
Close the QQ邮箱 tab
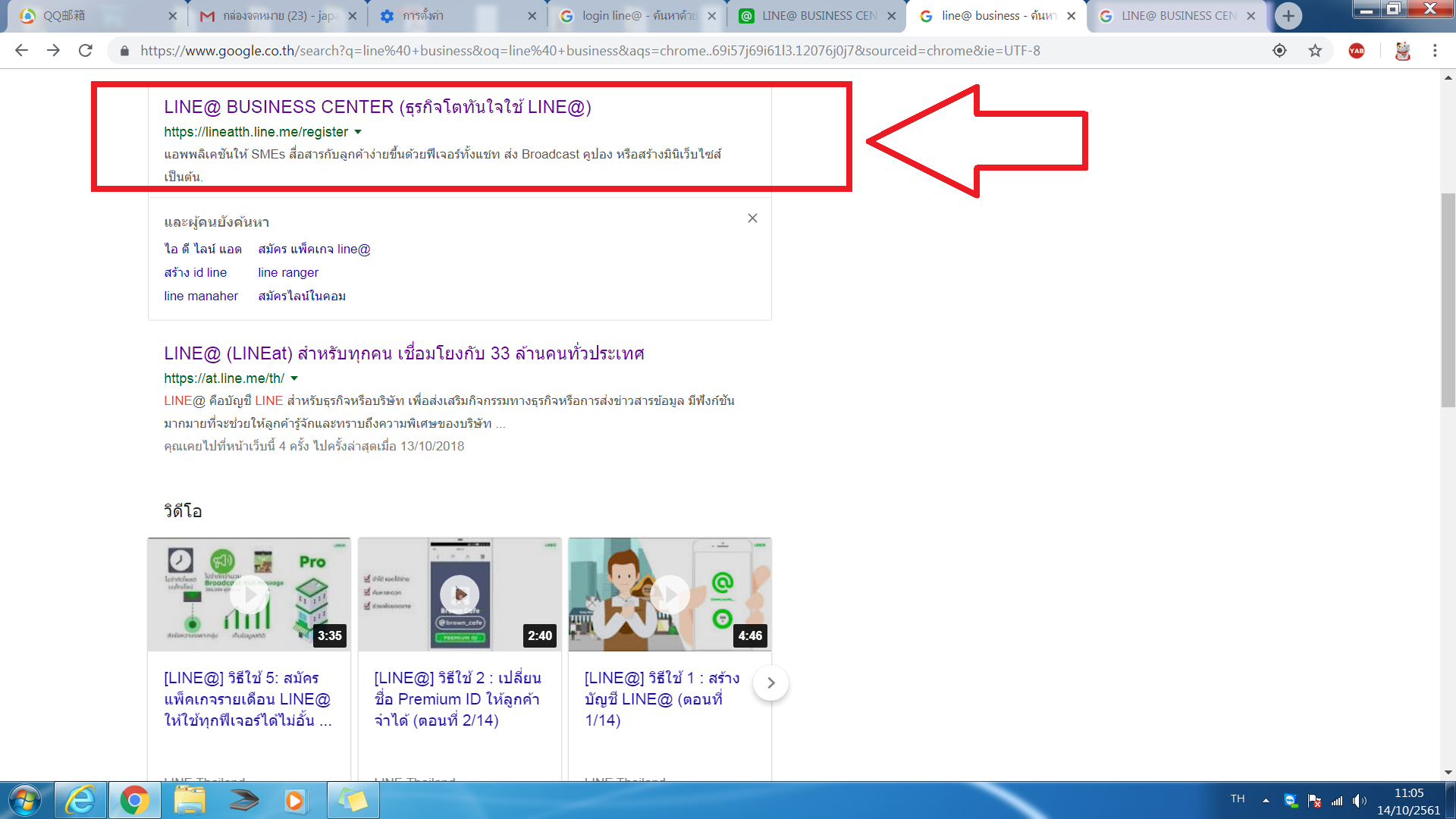pyautogui.click(x=172, y=16)
